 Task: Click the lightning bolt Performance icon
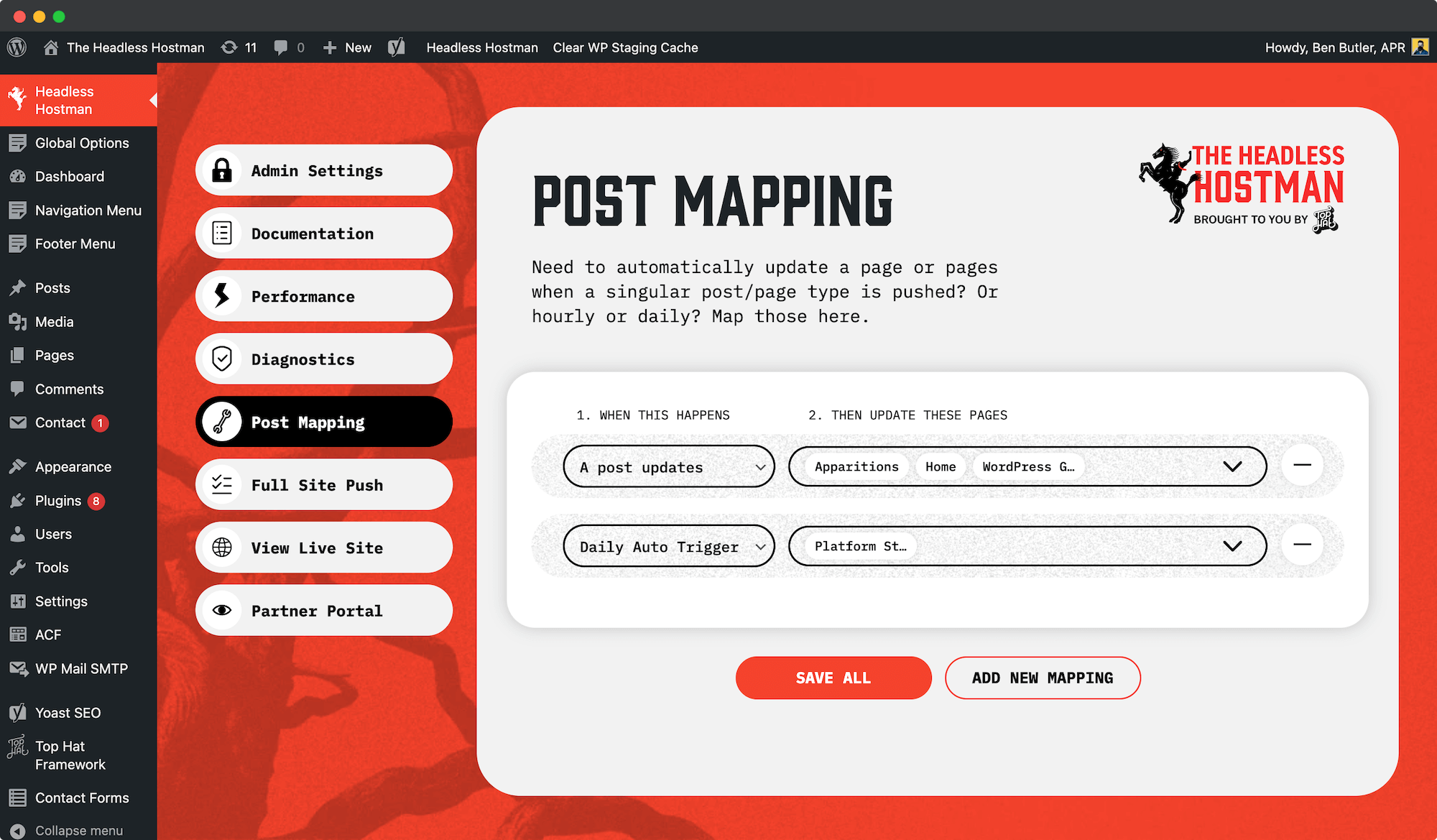[x=222, y=296]
